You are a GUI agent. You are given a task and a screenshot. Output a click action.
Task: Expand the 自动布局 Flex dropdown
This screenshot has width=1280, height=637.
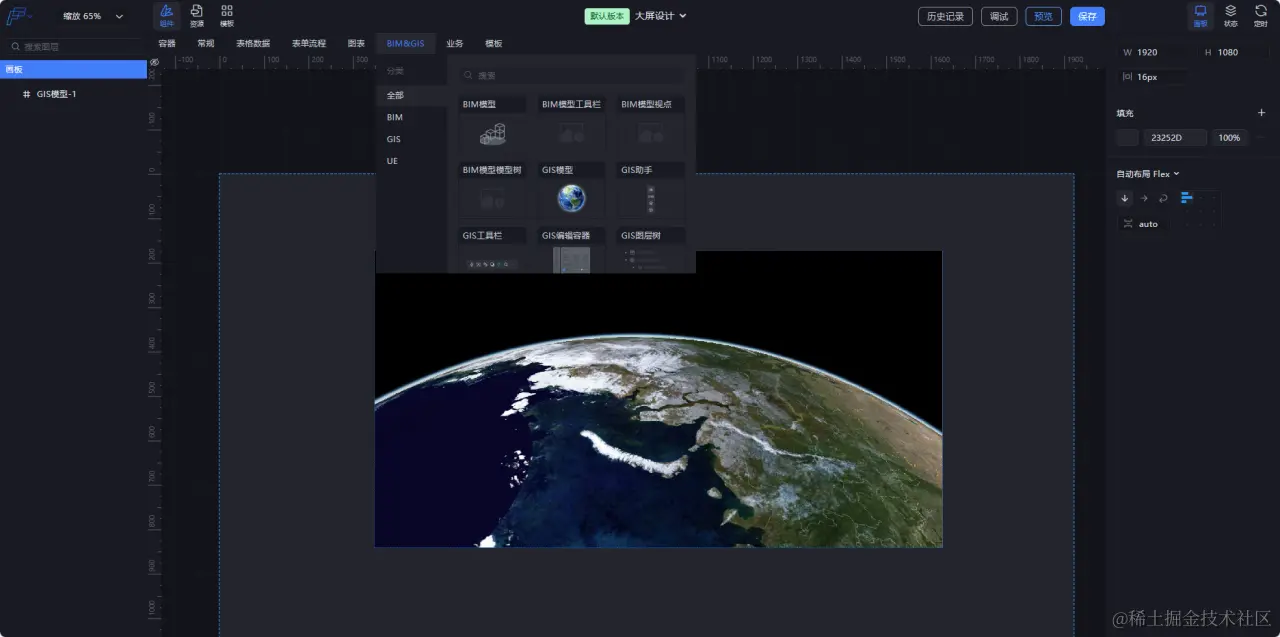(x=1148, y=174)
